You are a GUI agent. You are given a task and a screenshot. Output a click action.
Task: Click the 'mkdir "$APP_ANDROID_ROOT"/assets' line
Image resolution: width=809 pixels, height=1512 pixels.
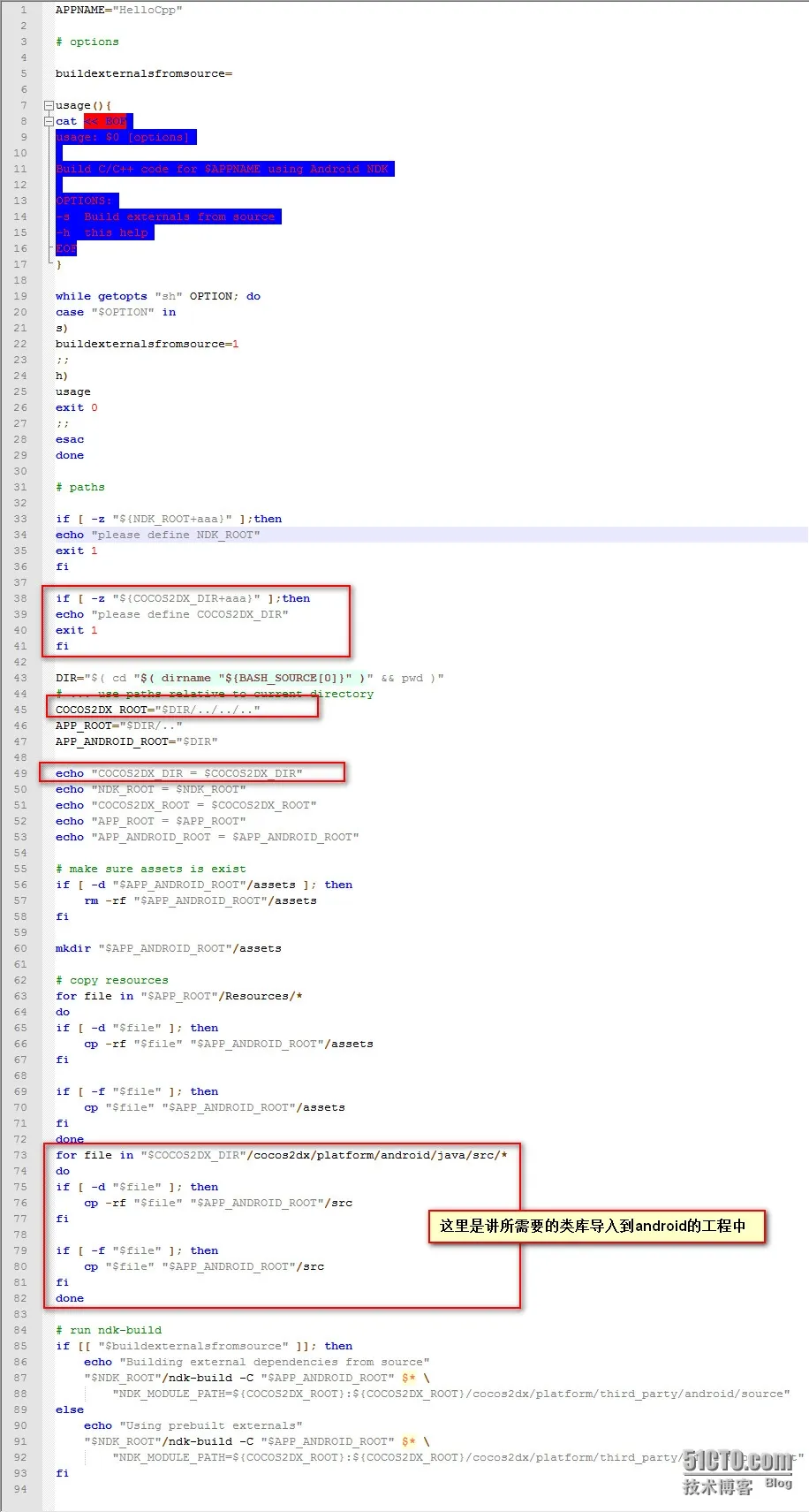[169, 949]
